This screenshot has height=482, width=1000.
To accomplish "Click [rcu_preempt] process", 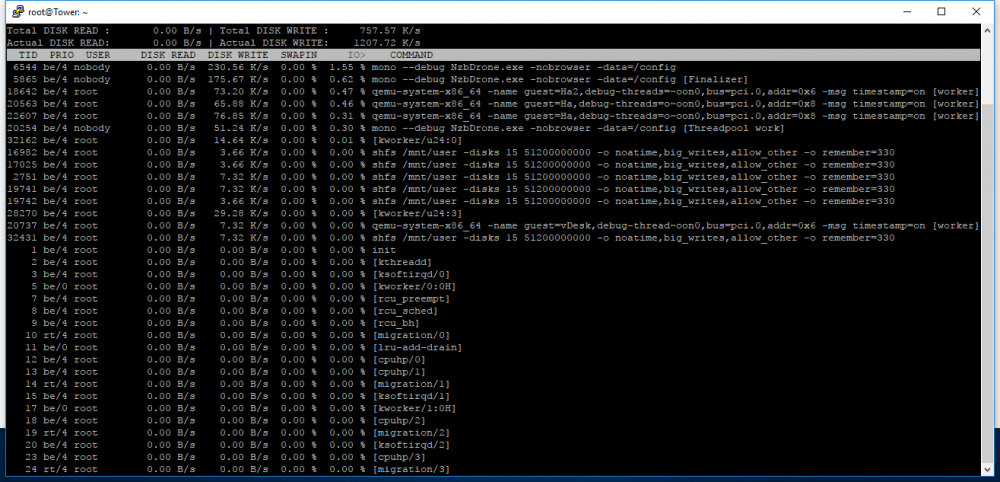I will coord(411,299).
